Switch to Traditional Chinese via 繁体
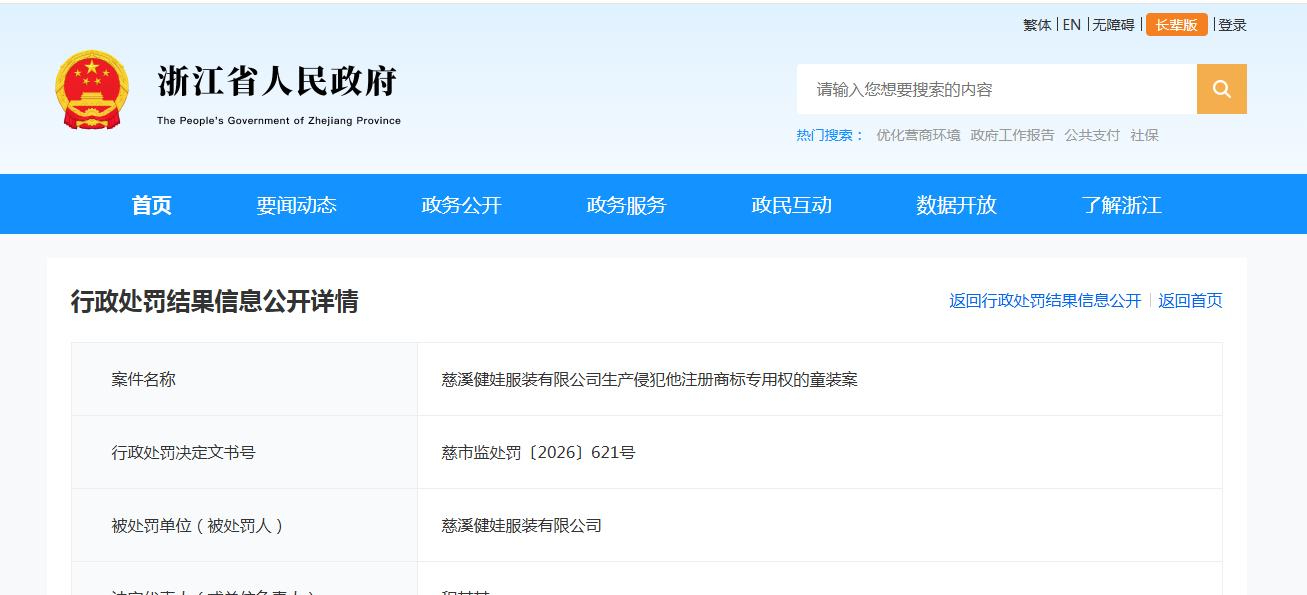 [x=1037, y=25]
